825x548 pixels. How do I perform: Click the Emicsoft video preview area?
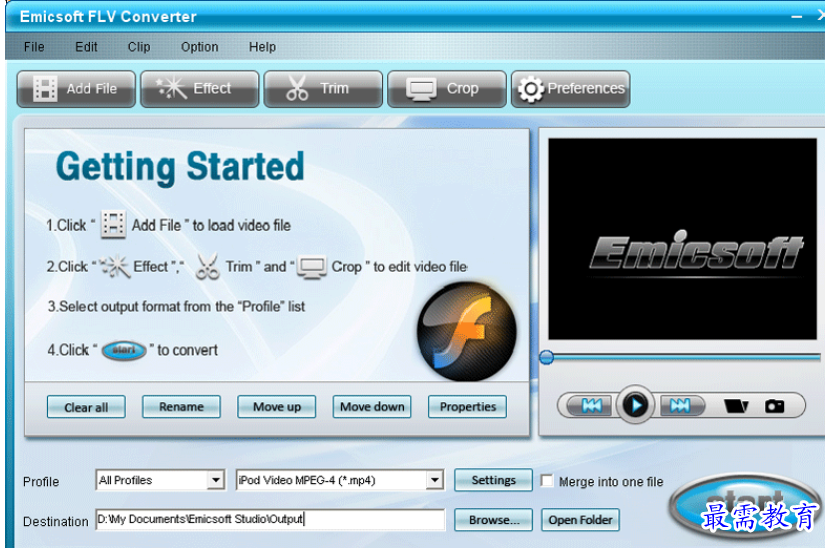[x=682, y=239]
